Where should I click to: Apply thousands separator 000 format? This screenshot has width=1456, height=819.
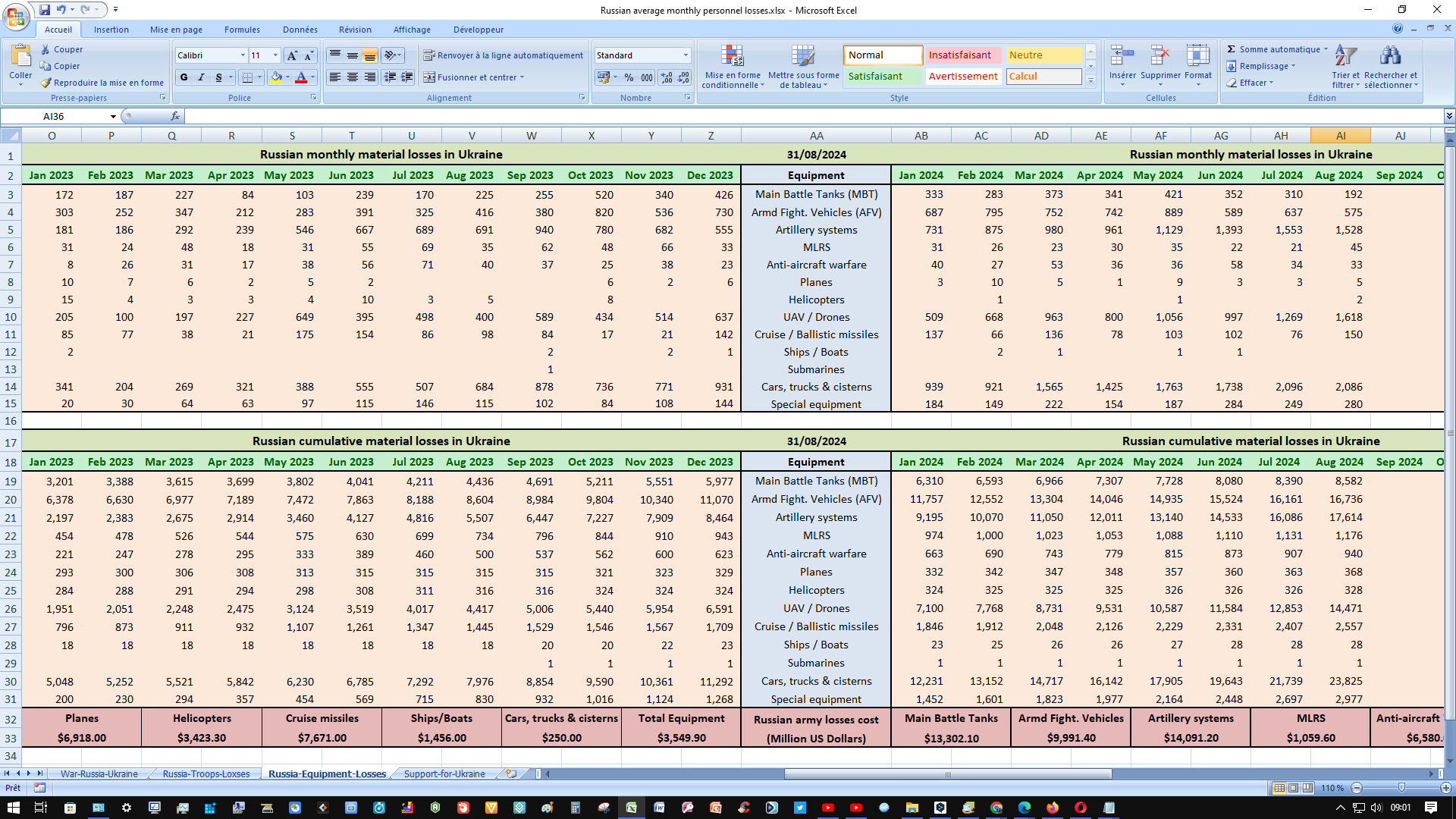(646, 77)
